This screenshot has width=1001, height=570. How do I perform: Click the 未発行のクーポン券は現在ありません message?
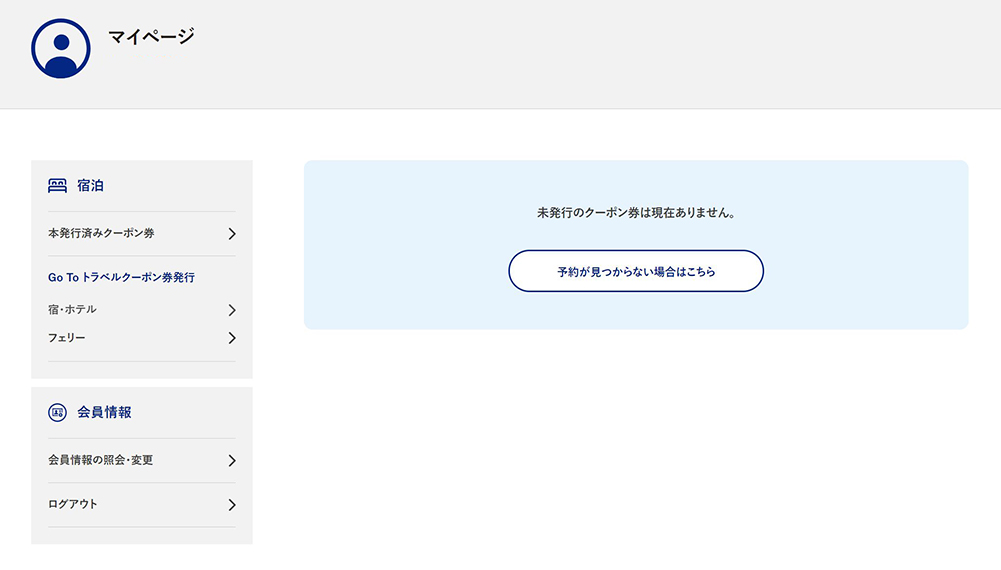pyautogui.click(x=636, y=213)
